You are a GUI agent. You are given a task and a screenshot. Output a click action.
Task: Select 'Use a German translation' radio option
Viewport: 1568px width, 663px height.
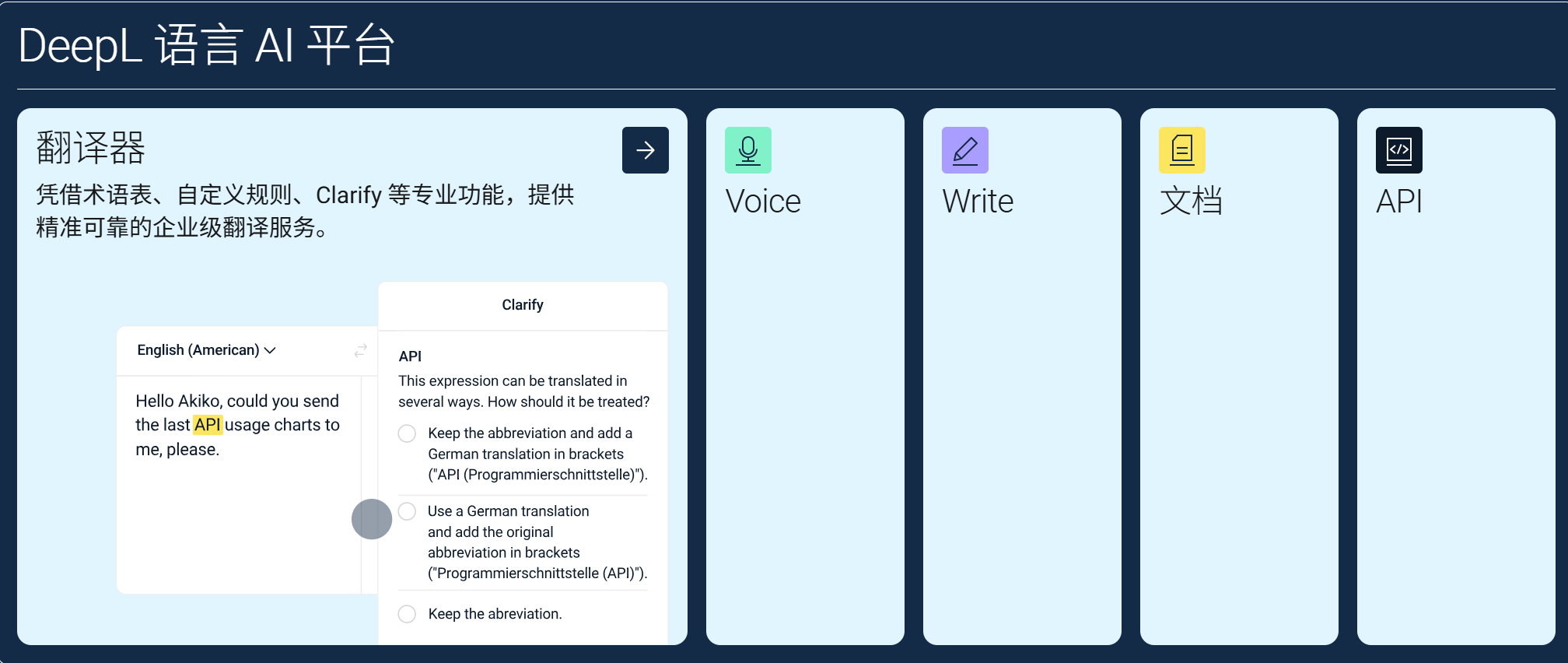(407, 511)
